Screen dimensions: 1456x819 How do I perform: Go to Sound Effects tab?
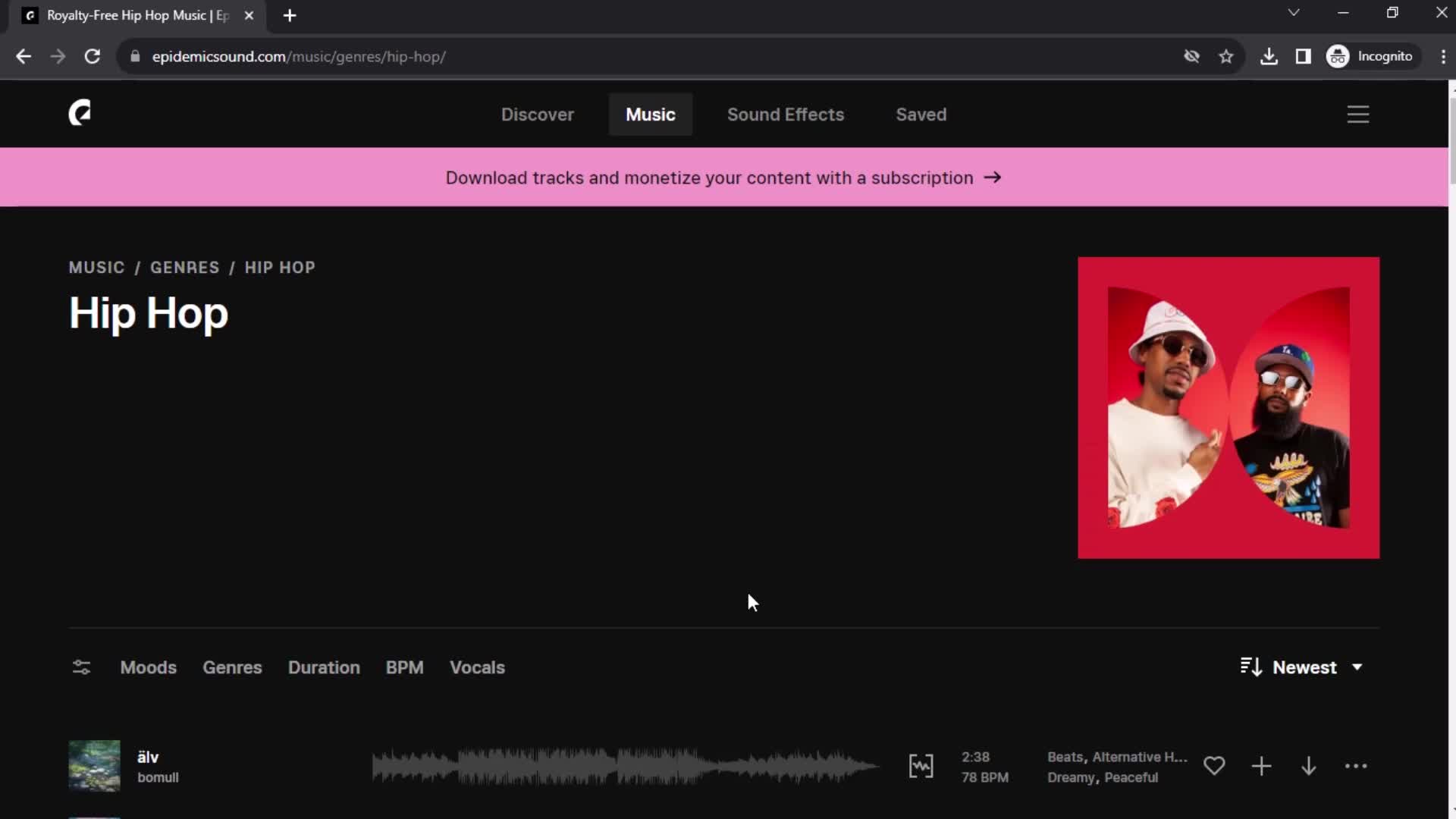point(785,115)
